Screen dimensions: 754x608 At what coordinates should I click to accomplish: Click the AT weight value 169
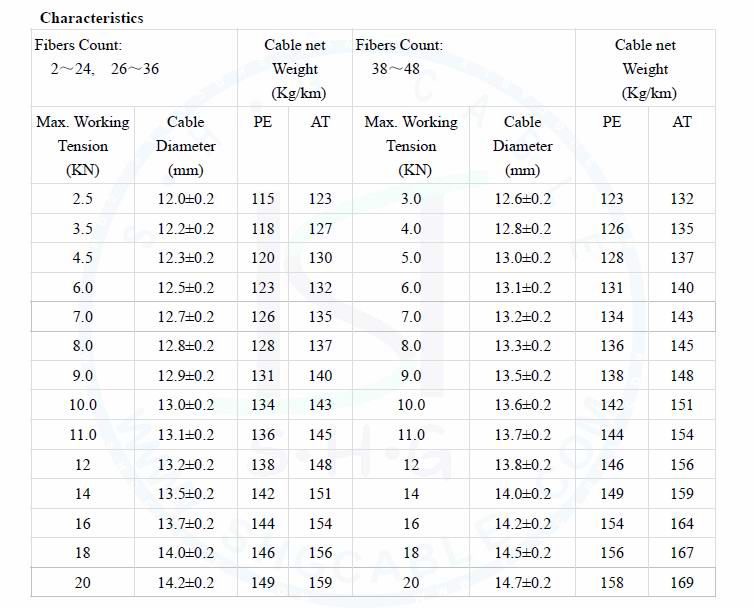[x=682, y=583]
